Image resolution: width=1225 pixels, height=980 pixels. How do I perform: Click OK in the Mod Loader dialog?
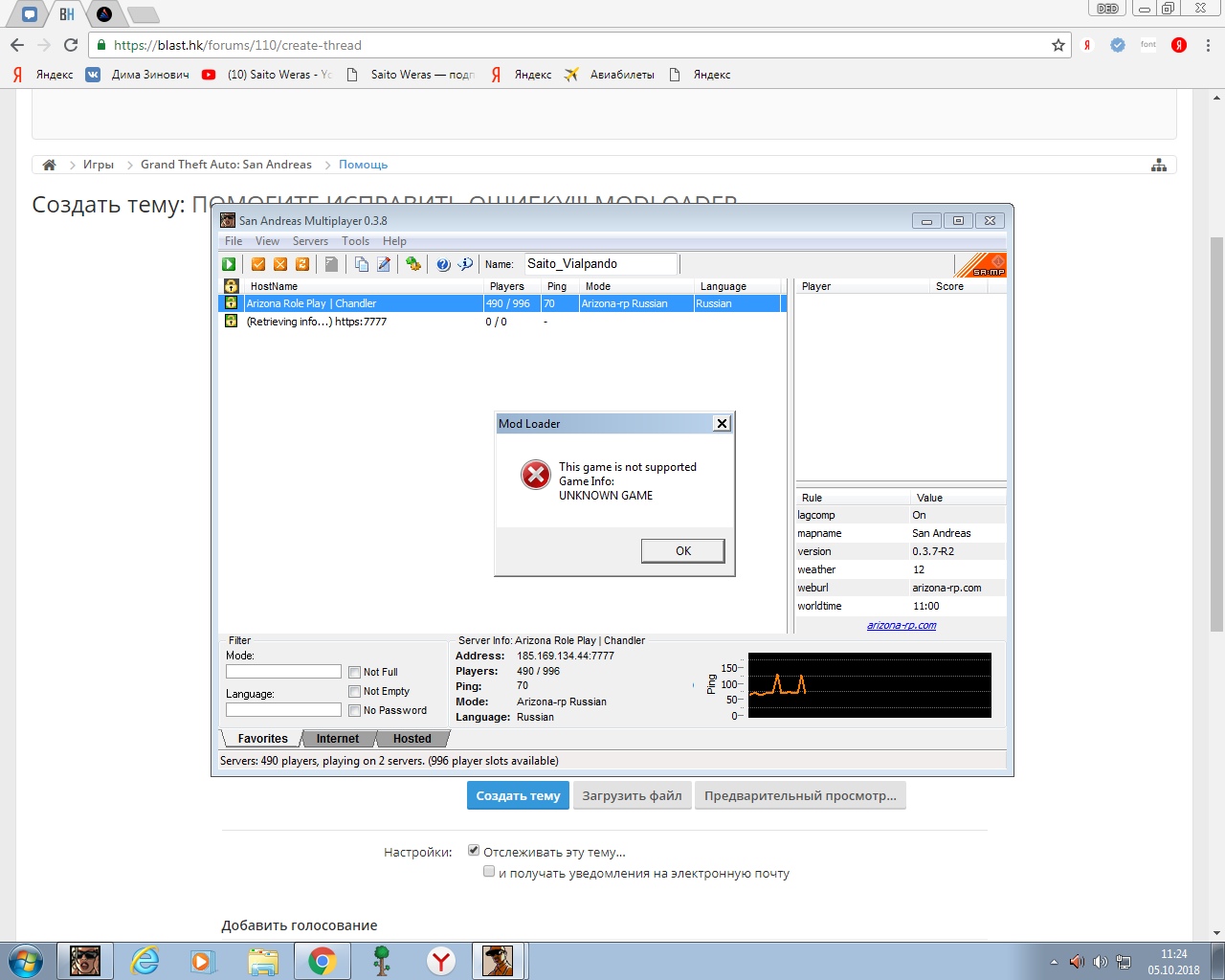[x=682, y=550]
